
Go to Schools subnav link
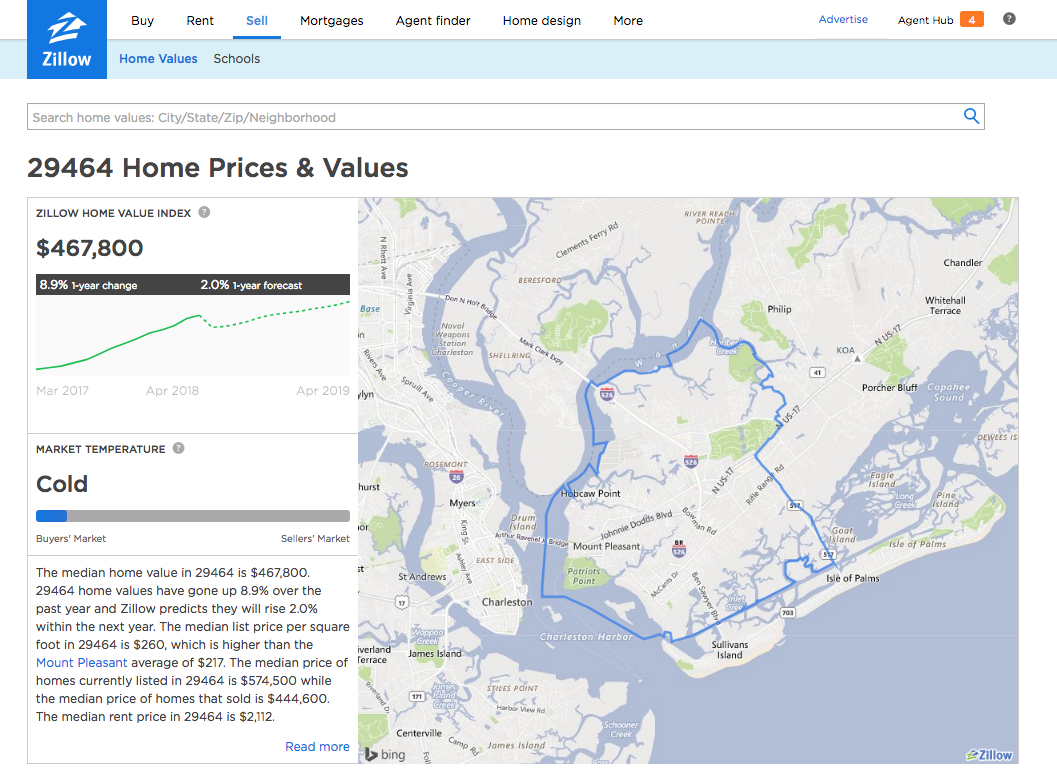click(237, 59)
